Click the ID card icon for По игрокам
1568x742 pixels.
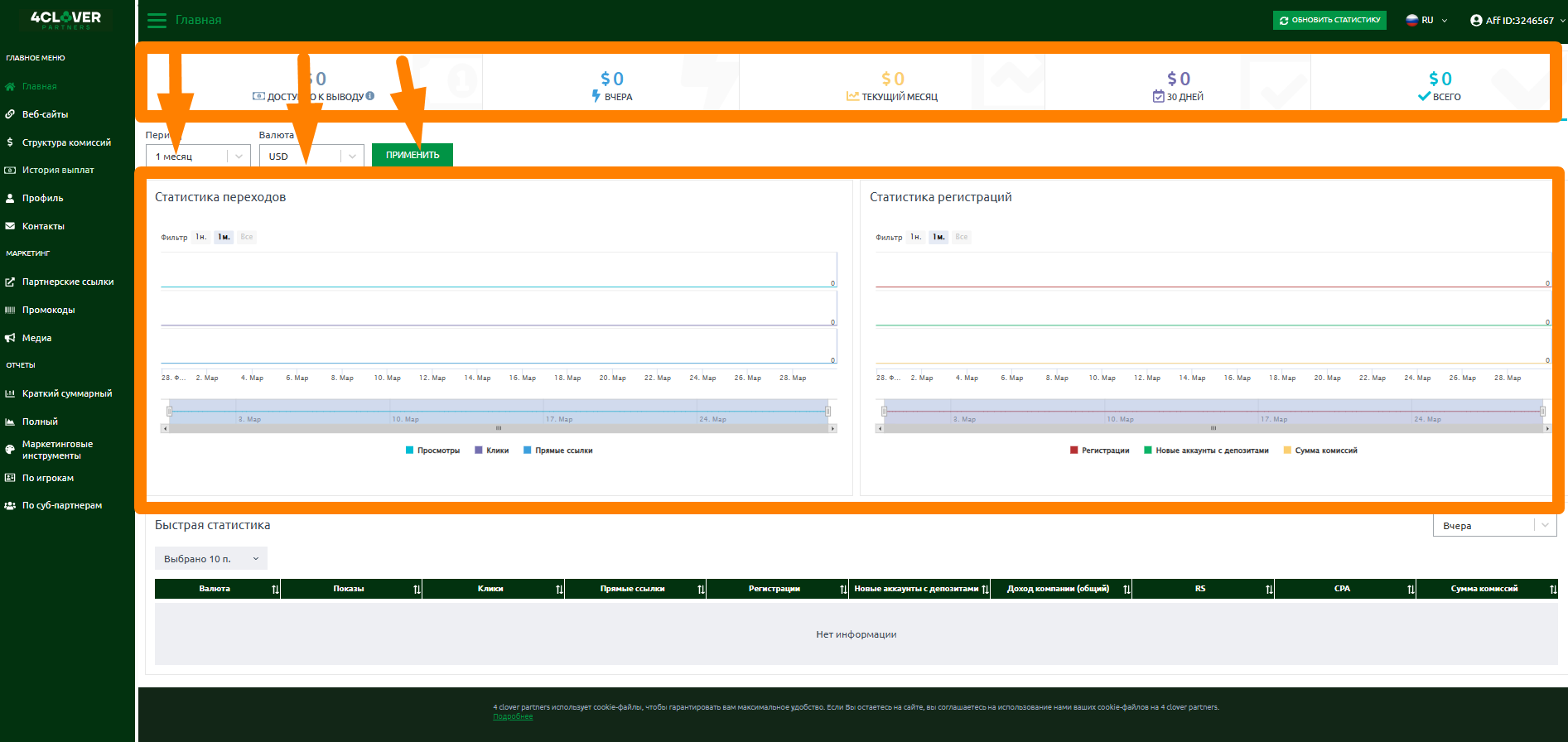(10, 478)
